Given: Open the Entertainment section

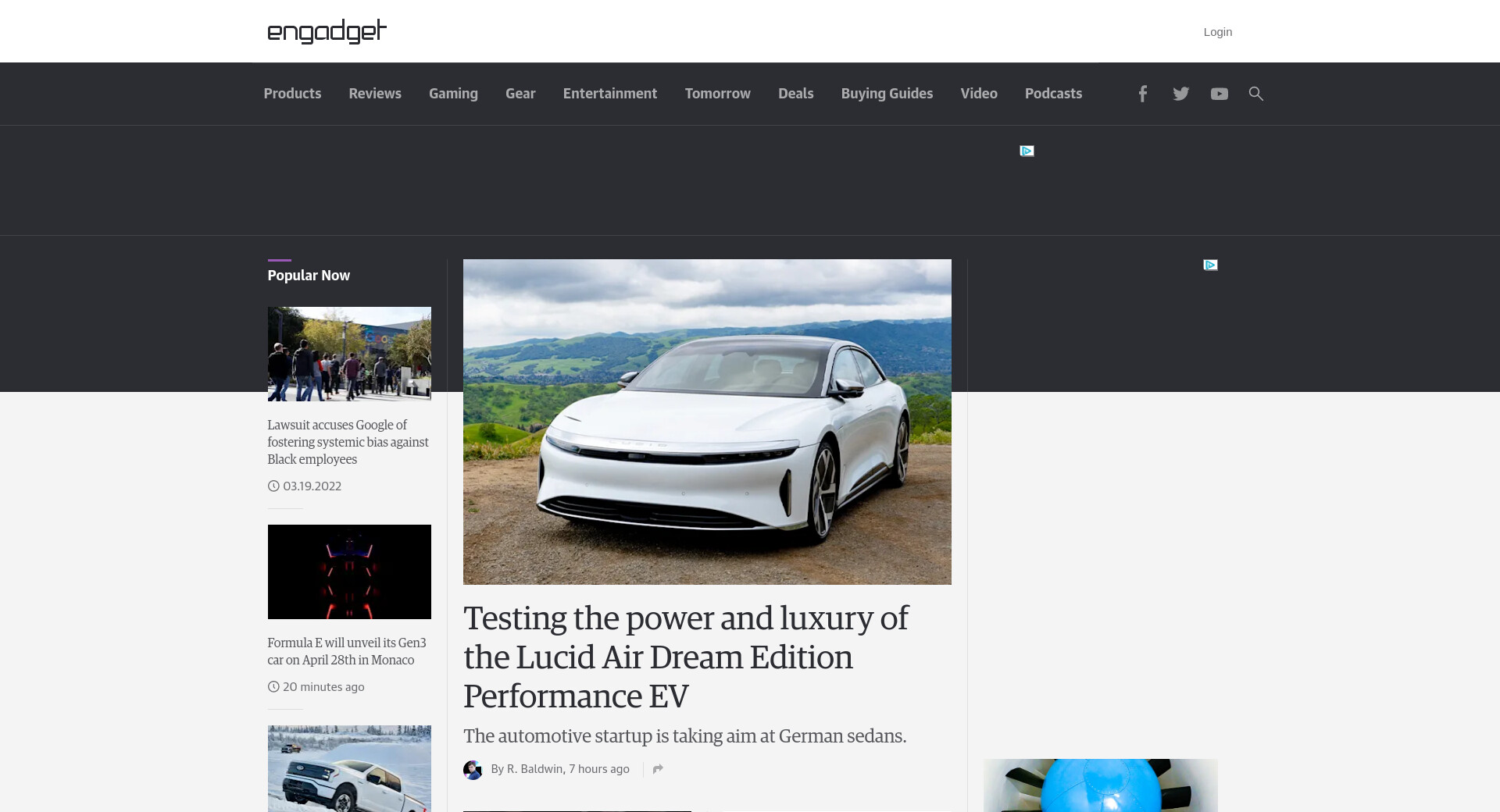Looking at the screenshot, I should point(610,94).
